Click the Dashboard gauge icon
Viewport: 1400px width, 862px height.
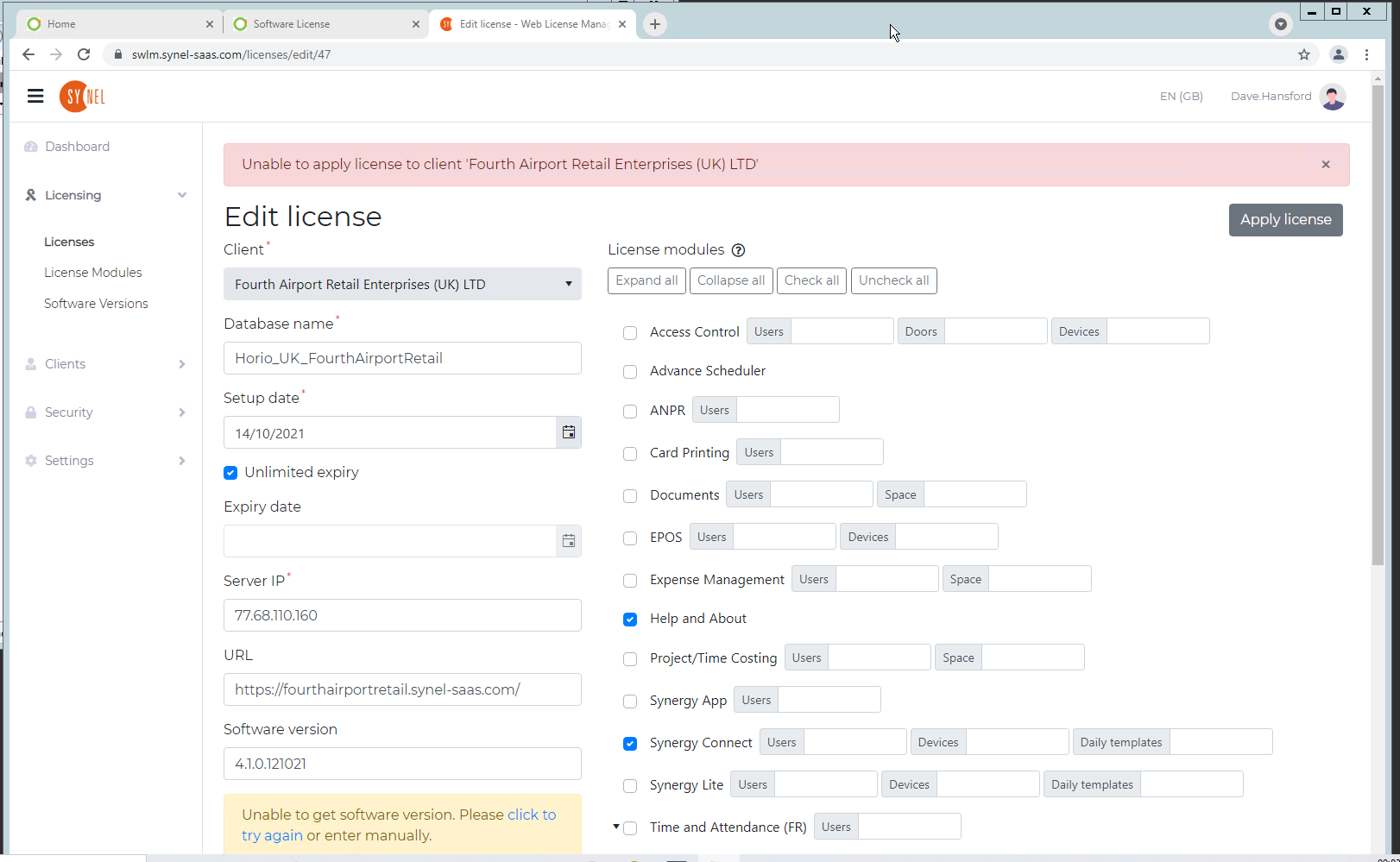[x=31, y=147]
